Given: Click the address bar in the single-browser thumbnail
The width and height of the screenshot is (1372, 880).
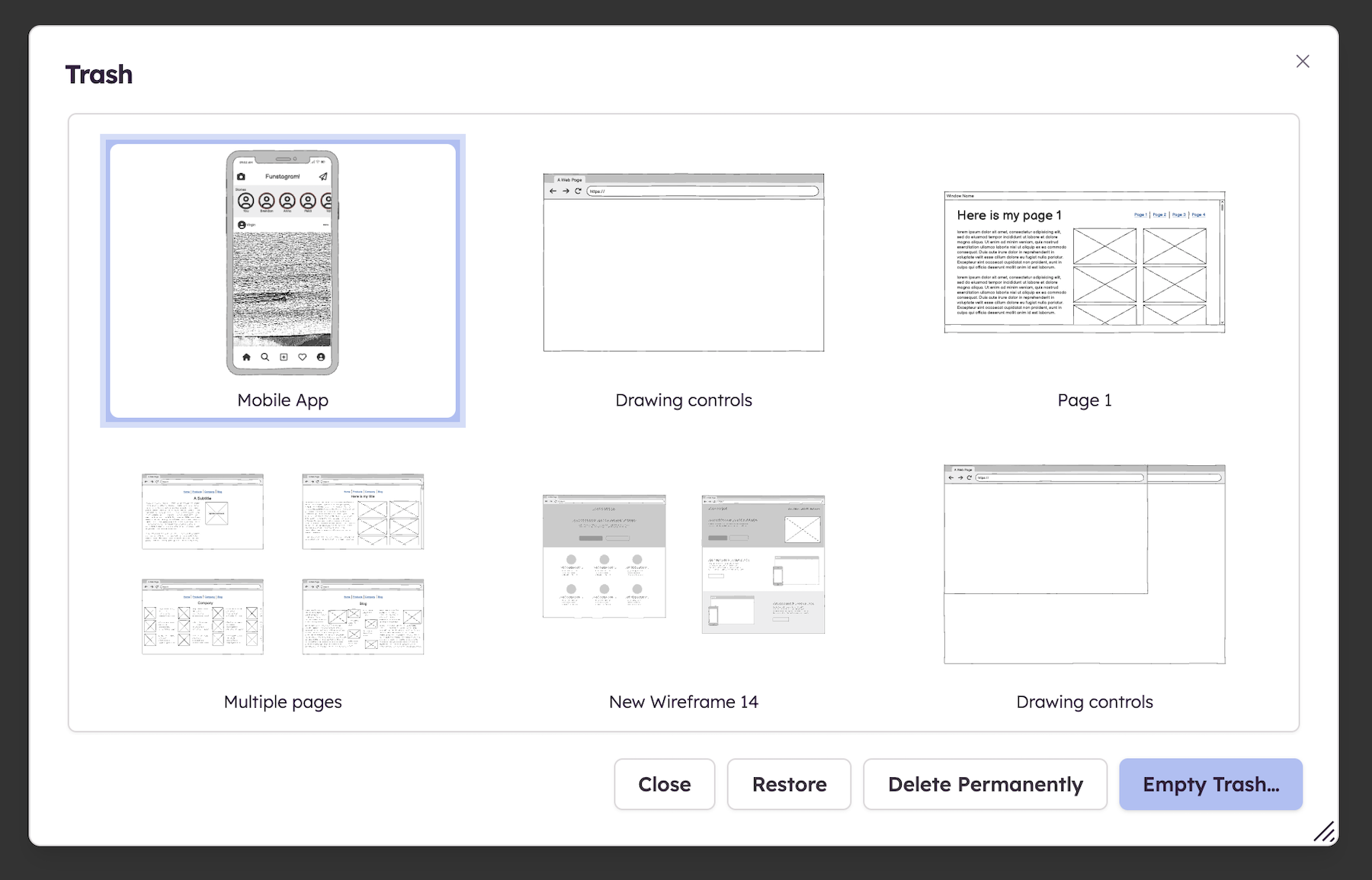Looking at the screenshot, I should tap(702, 191).
